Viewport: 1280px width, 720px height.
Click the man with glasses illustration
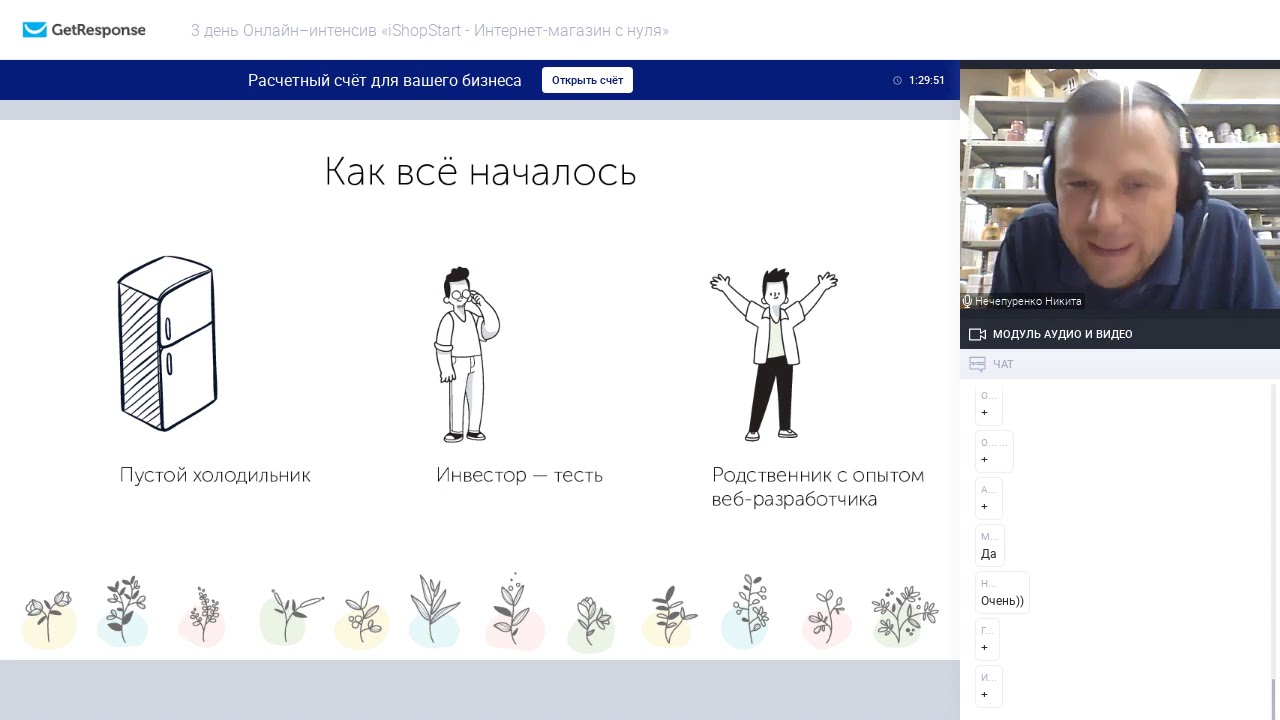[x=466, y=355]
